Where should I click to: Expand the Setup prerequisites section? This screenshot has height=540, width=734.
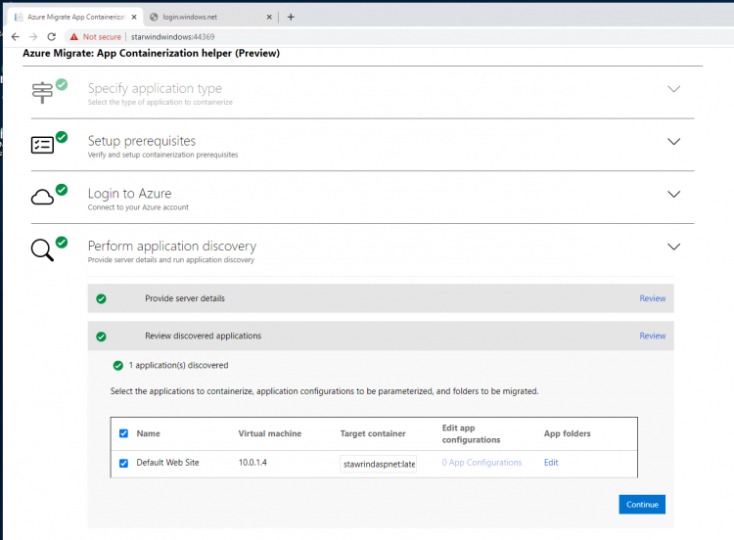point(674,141)
